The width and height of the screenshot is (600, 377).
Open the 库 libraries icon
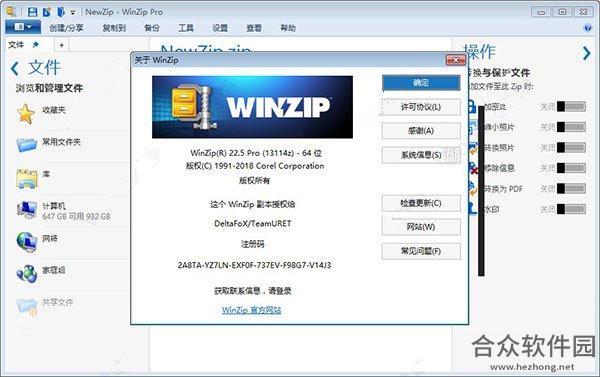coord(27,179)
